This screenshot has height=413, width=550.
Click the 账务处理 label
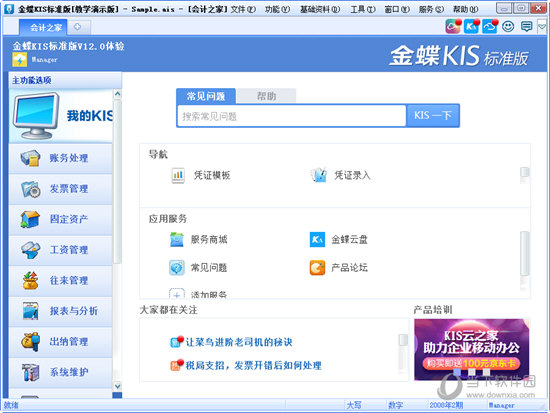(69, 158)
